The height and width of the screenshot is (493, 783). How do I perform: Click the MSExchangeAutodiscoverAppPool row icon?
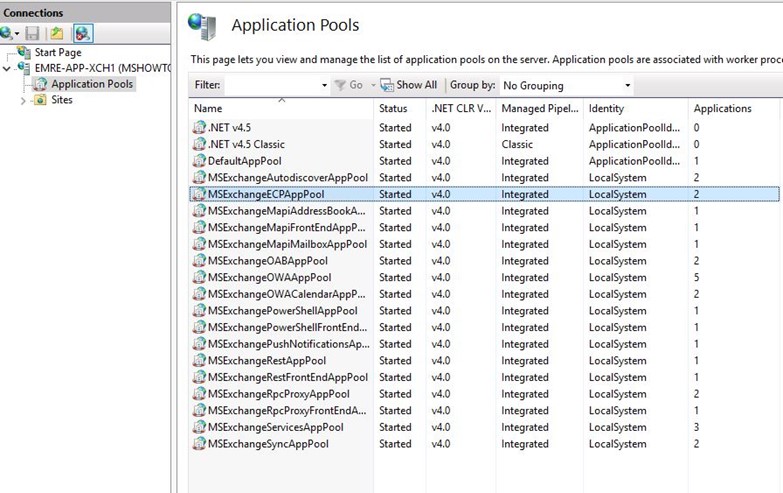click(199, 177)
